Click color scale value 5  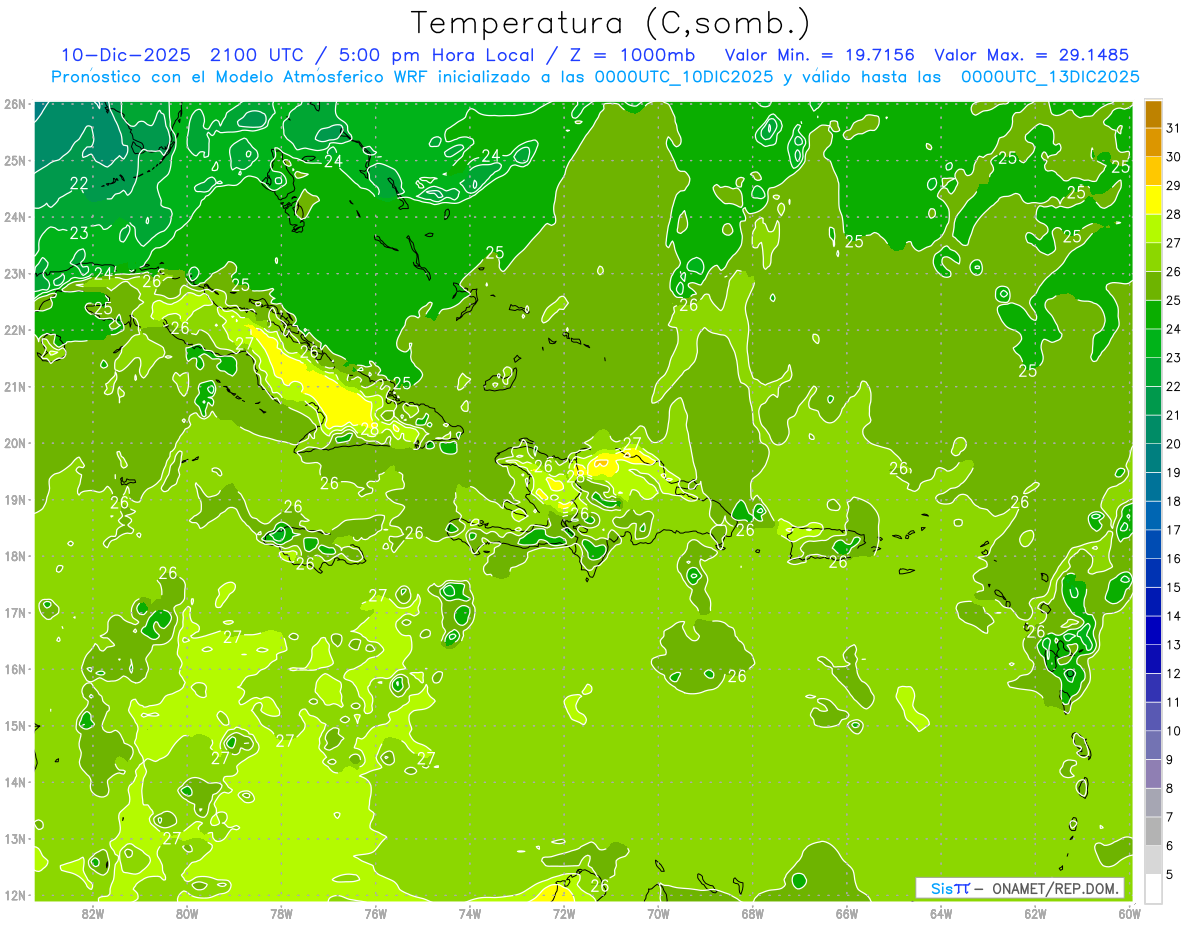[x=1170, y=875]
